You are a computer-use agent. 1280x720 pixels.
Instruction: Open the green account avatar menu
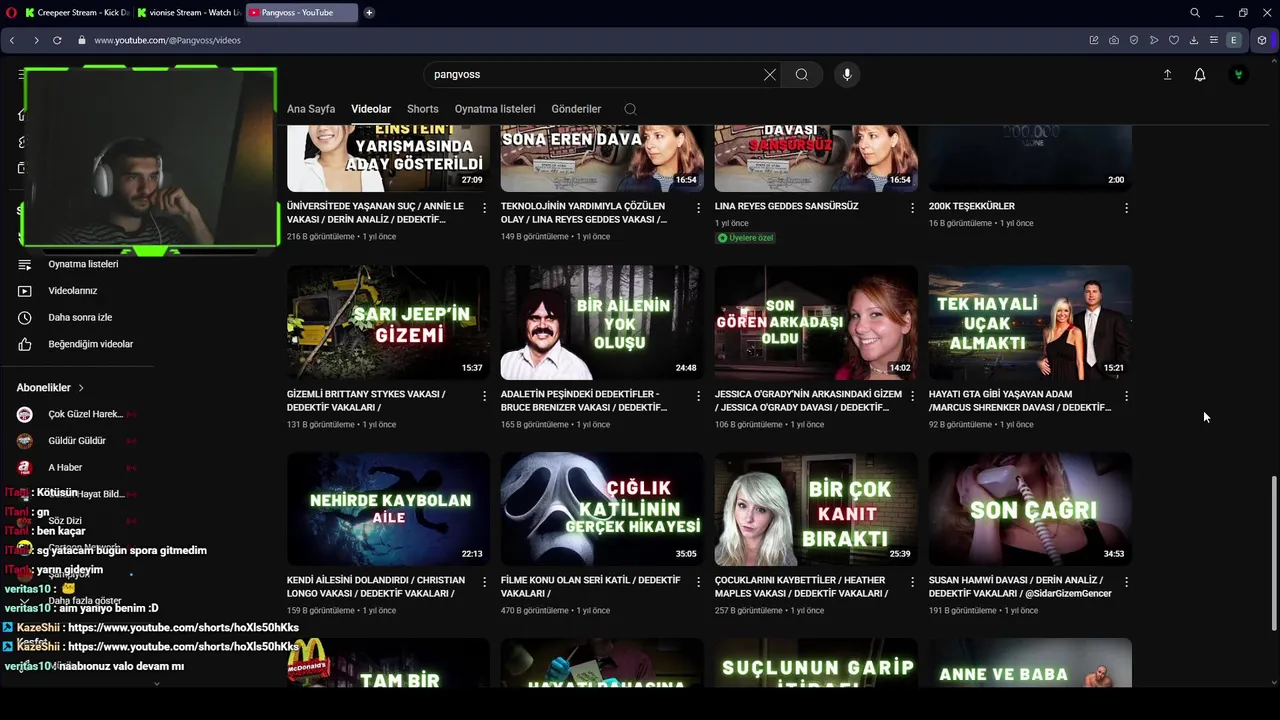pyautogui.click(x=1239, y=74)
